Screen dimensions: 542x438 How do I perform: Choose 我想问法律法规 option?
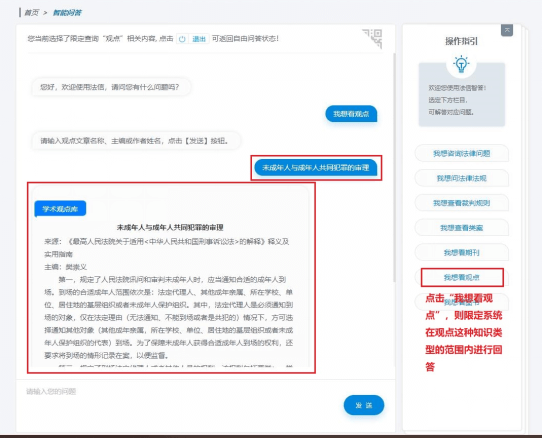tap(461, 178)
